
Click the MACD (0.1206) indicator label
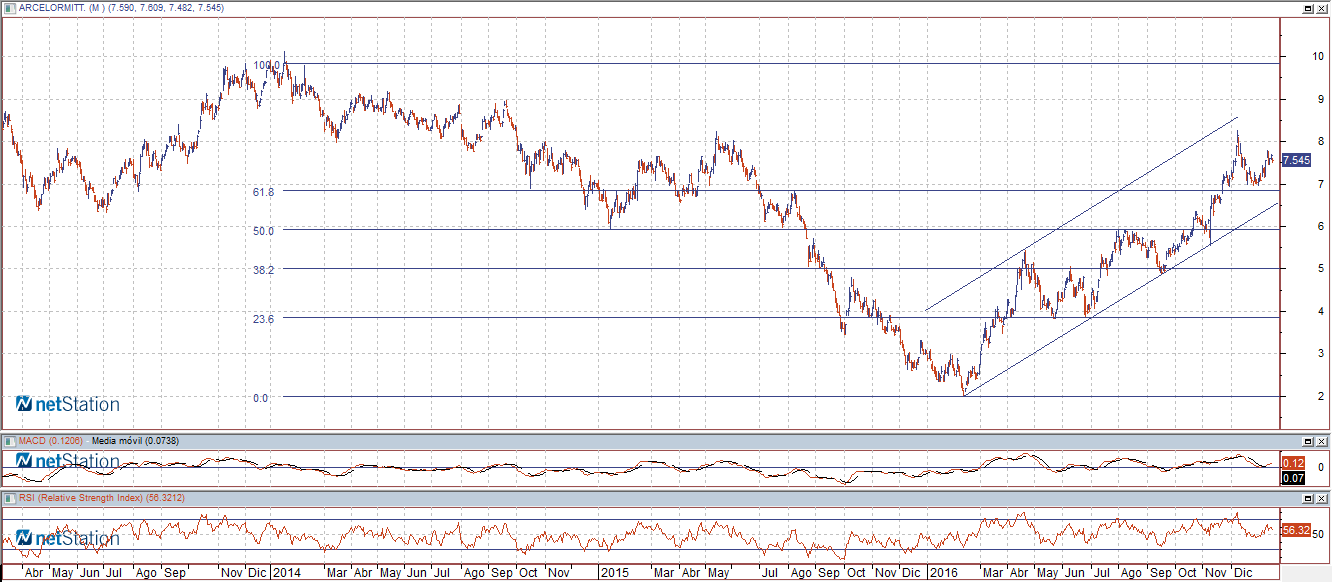coord(52,440)
